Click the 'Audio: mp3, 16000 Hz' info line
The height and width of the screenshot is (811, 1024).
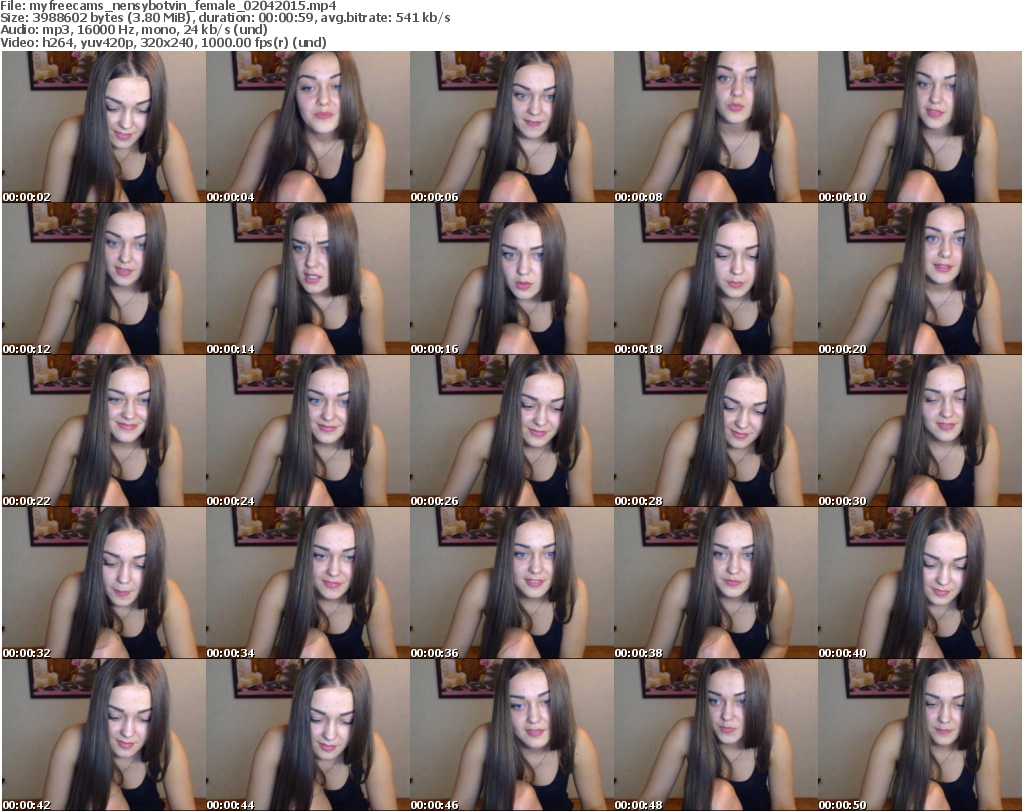[134, 30]
